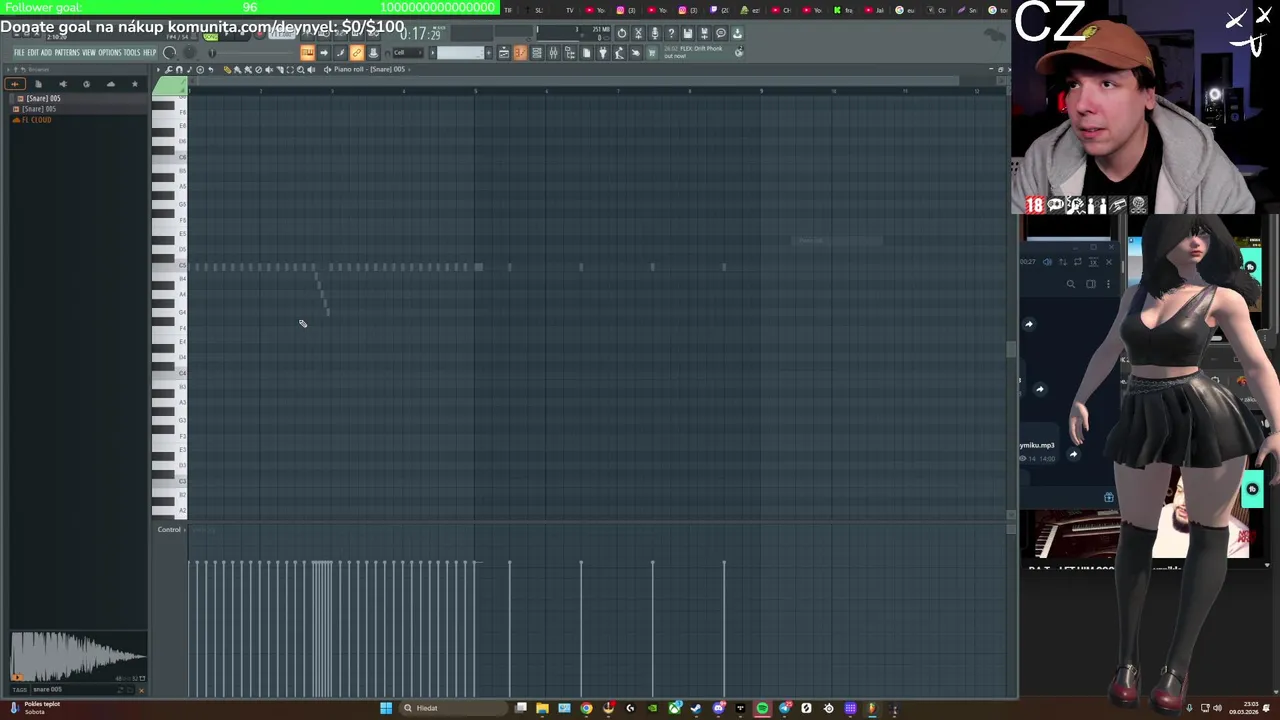The image size is (1280, 720).
Task: Open the channel rack view icon
Action: [x=537, y=52]
